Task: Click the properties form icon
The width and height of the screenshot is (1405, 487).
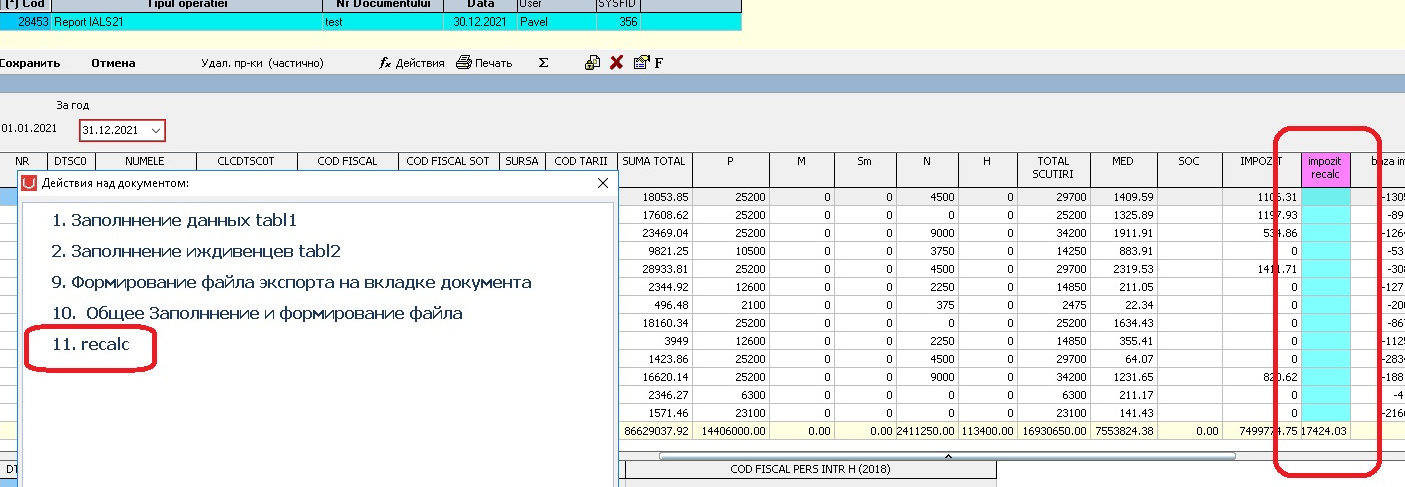Action: pyautogui.click(x=642, y=63)
